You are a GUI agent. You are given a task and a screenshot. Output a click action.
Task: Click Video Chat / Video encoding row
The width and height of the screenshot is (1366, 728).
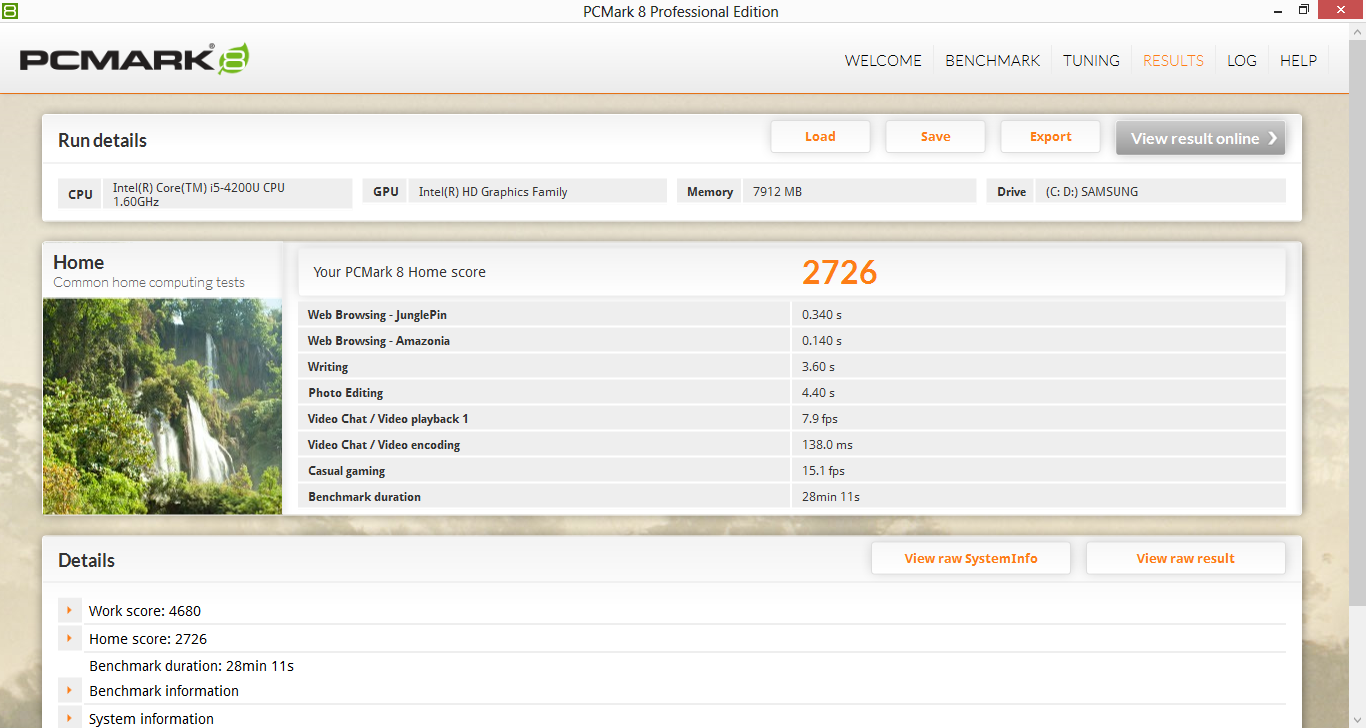pyautogui.click(x=792, y=445)
